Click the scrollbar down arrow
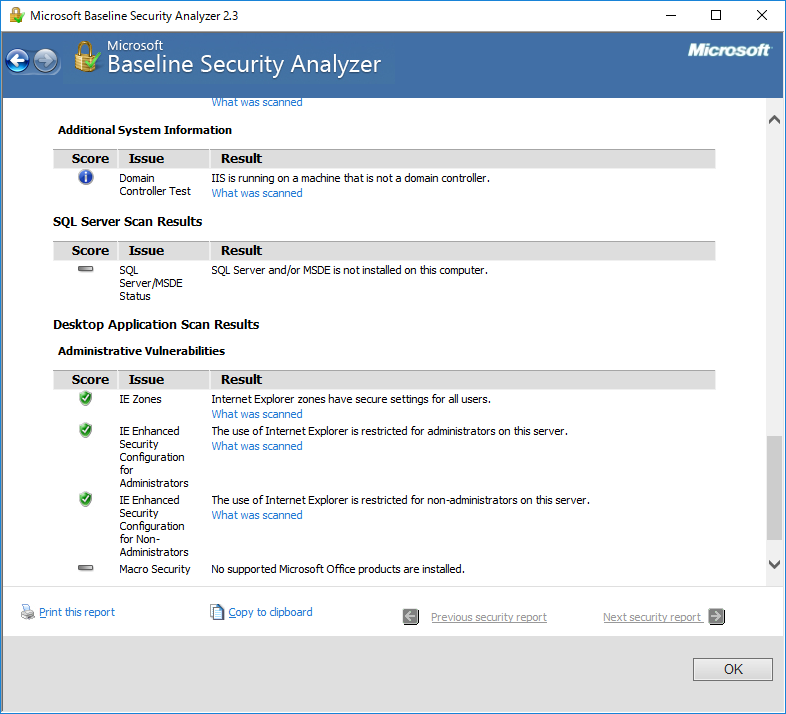The width and height of the screenshot is (786, 714). [x=774, y=564]
